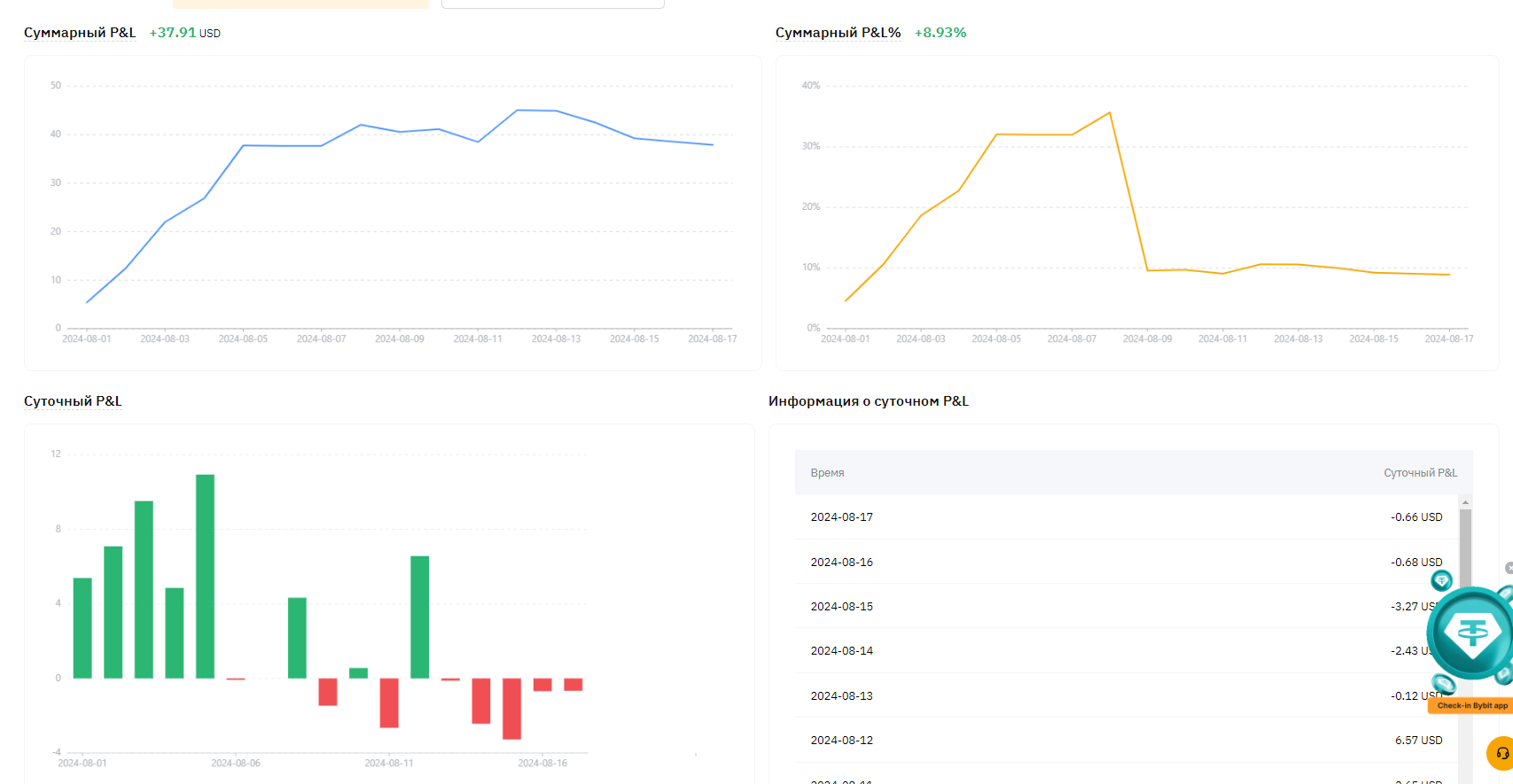Select the 2024-08-16 table row
Image resolution: width=1513 pixels, height=784 pixels.
[1126, 562]
